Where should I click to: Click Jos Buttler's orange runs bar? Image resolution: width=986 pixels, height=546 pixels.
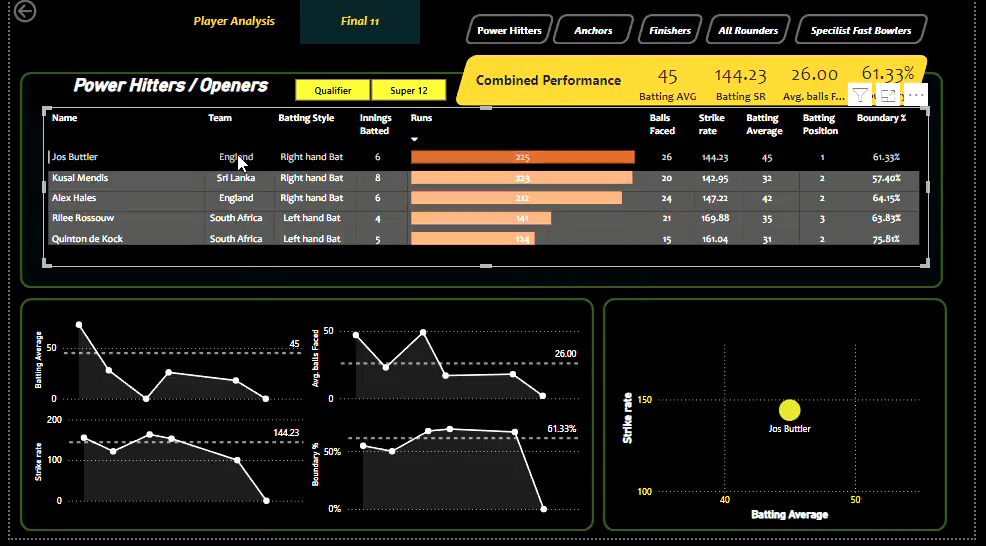522,157
